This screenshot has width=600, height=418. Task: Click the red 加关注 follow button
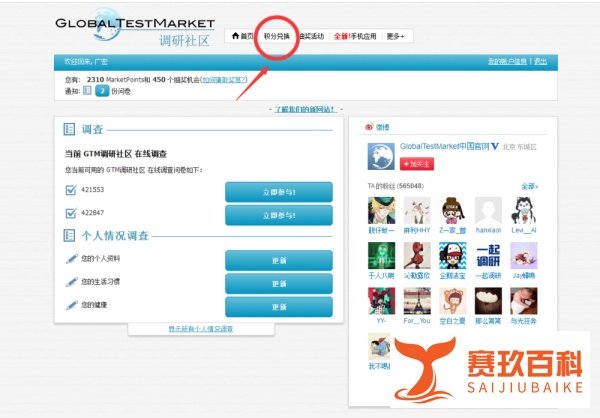click(x=417, y=164)
